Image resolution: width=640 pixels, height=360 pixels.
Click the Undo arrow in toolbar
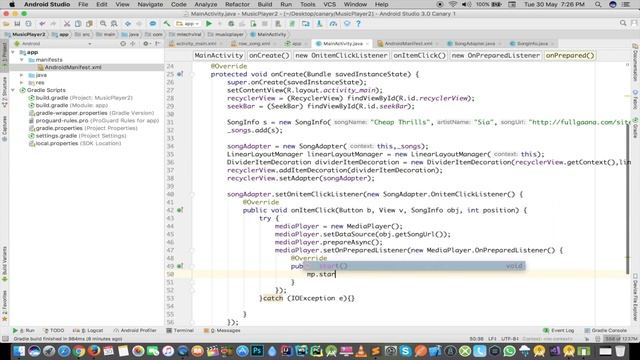(x=42, y=24)
